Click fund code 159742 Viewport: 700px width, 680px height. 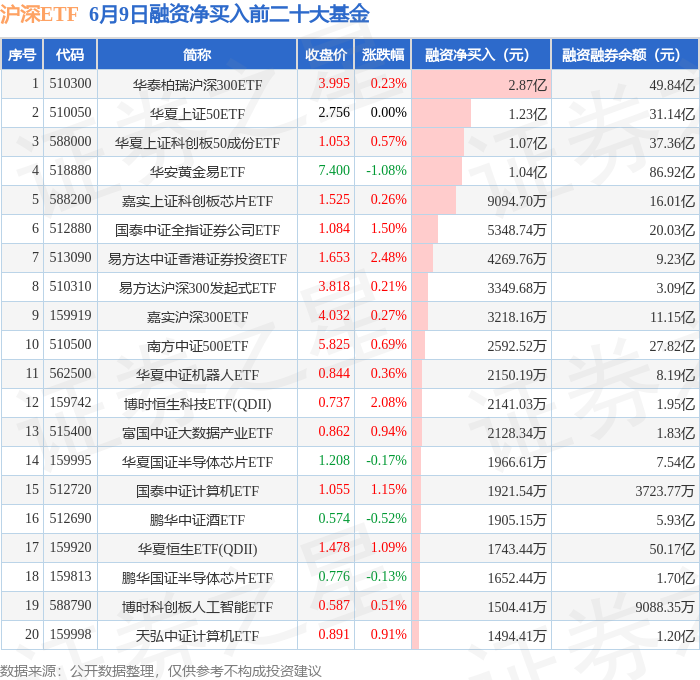(70, 402)
